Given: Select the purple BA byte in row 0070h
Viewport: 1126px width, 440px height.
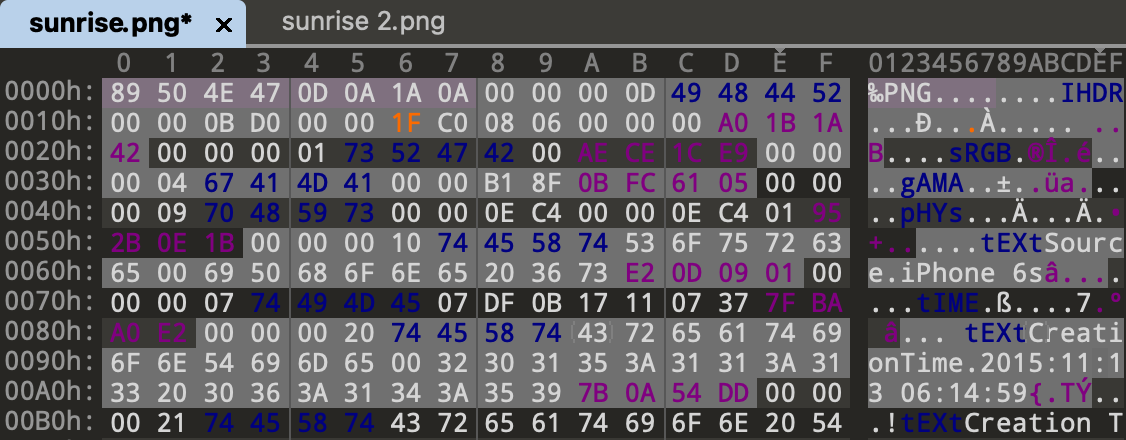Looking at the screenshot, I should (825, 304).
